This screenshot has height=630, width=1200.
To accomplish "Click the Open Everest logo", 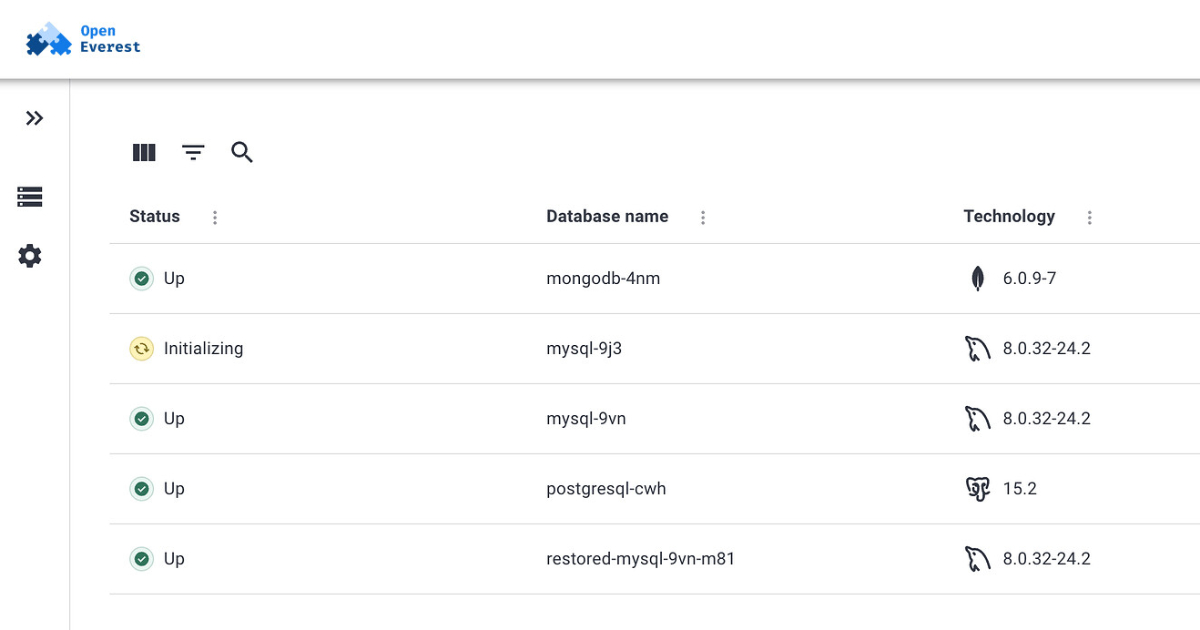I will 83,40.
